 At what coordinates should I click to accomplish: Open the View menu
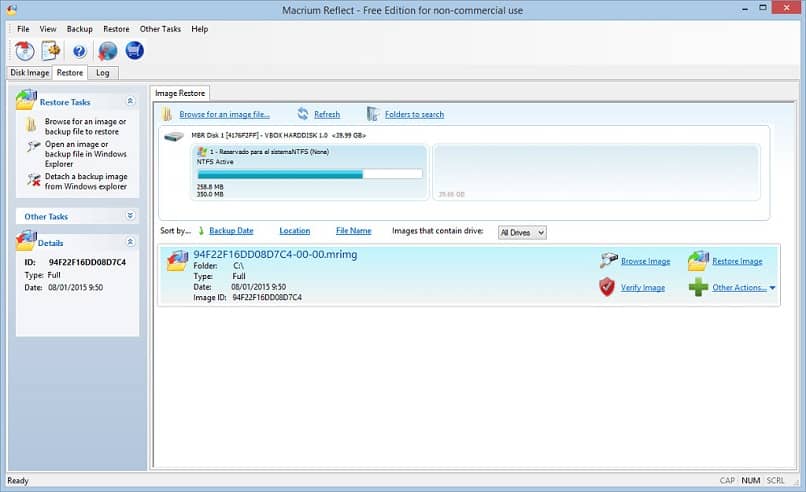(48, 29)
